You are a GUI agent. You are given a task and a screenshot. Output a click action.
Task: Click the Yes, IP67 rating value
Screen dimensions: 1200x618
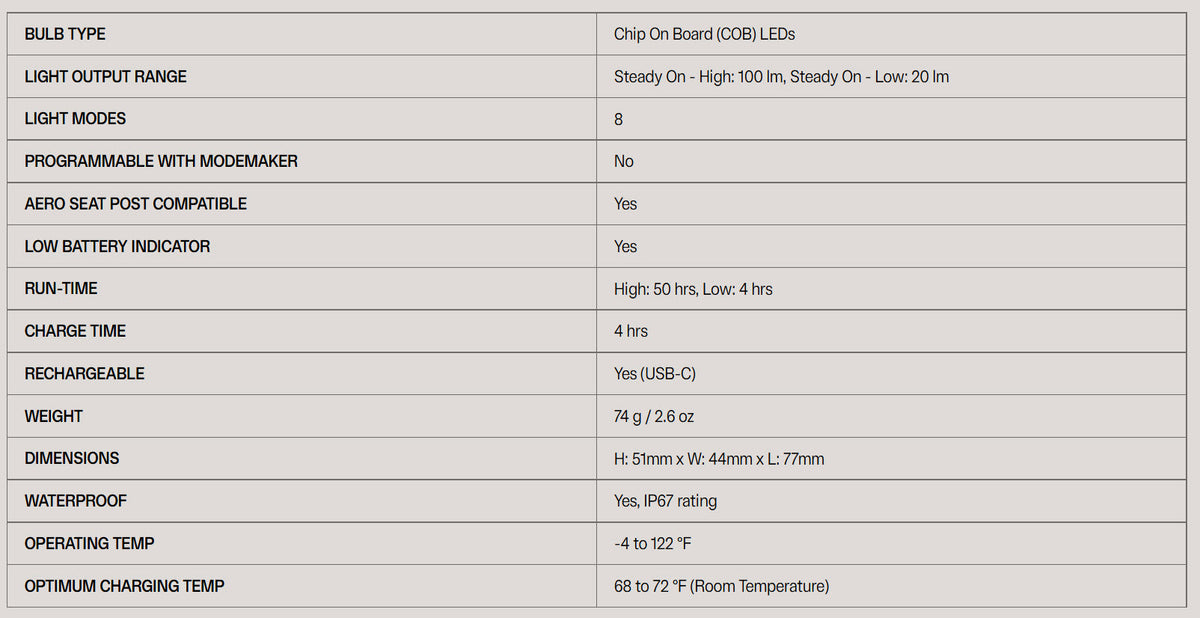click(x=665, y=501)
